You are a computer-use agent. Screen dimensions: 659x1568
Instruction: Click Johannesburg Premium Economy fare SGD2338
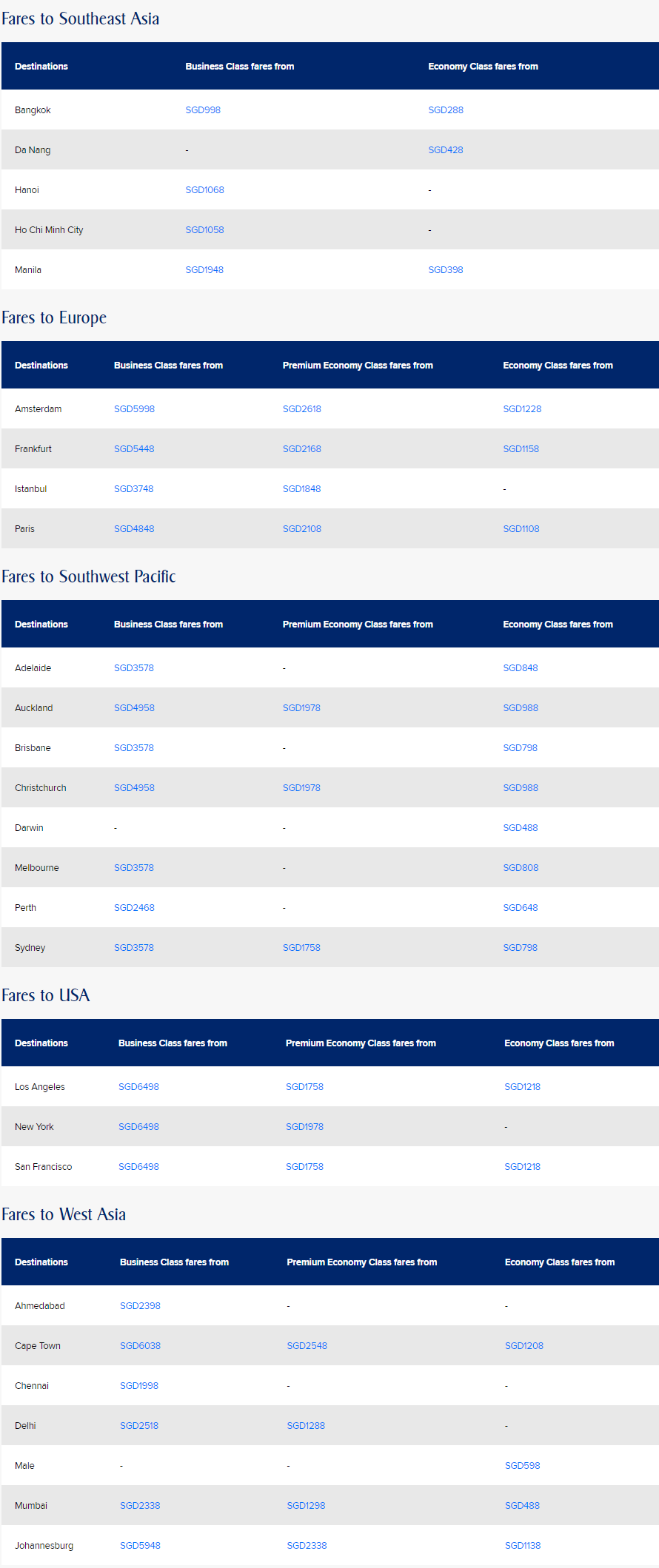(307, 1546)
